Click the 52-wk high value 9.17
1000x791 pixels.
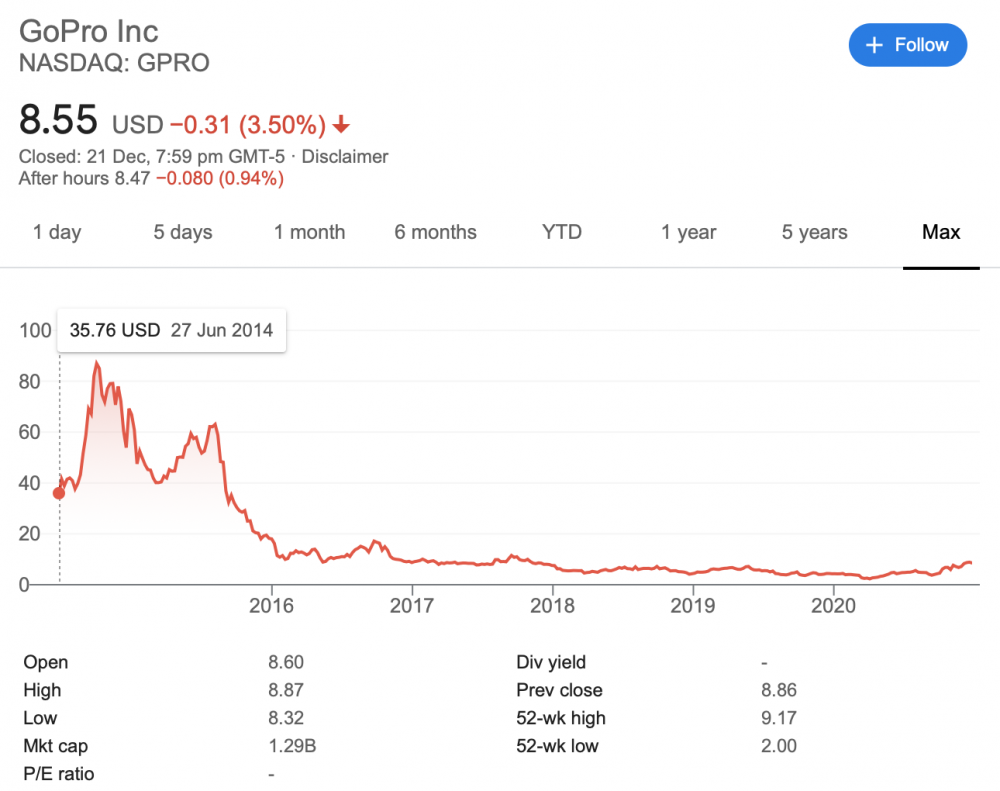click(778, 718)
